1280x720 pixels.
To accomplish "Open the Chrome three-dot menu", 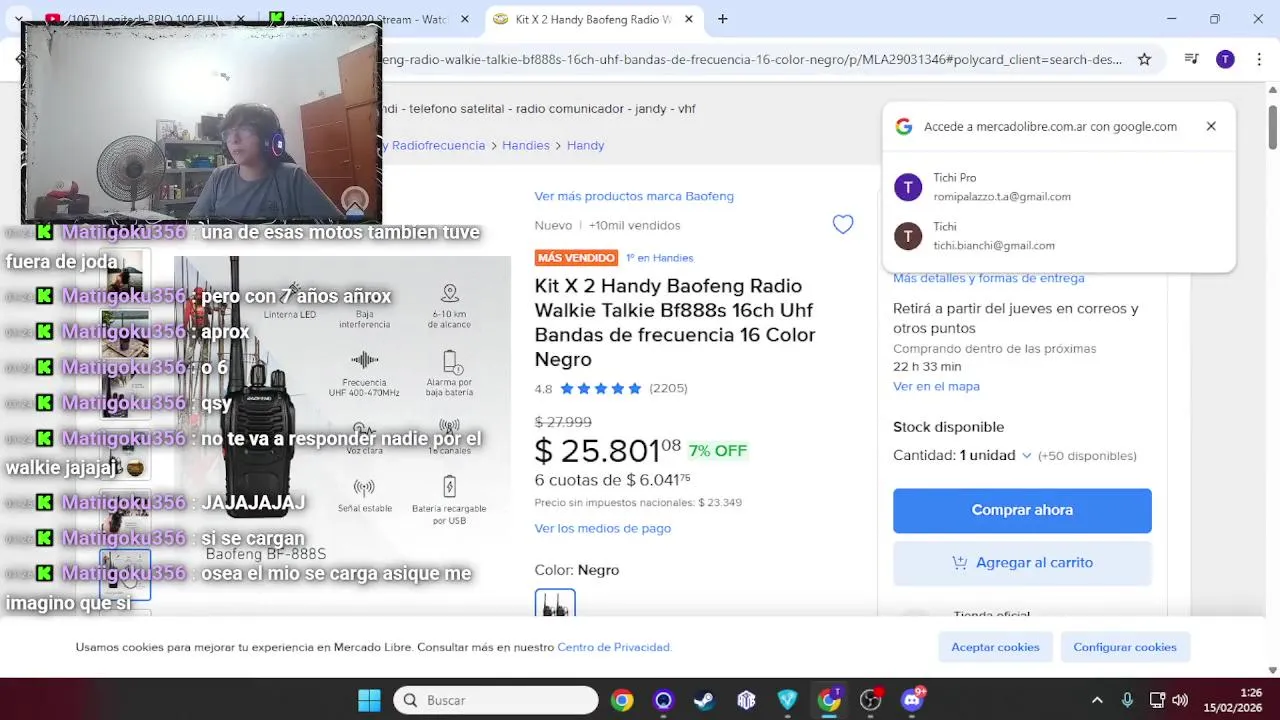I will coord(1258,59).
